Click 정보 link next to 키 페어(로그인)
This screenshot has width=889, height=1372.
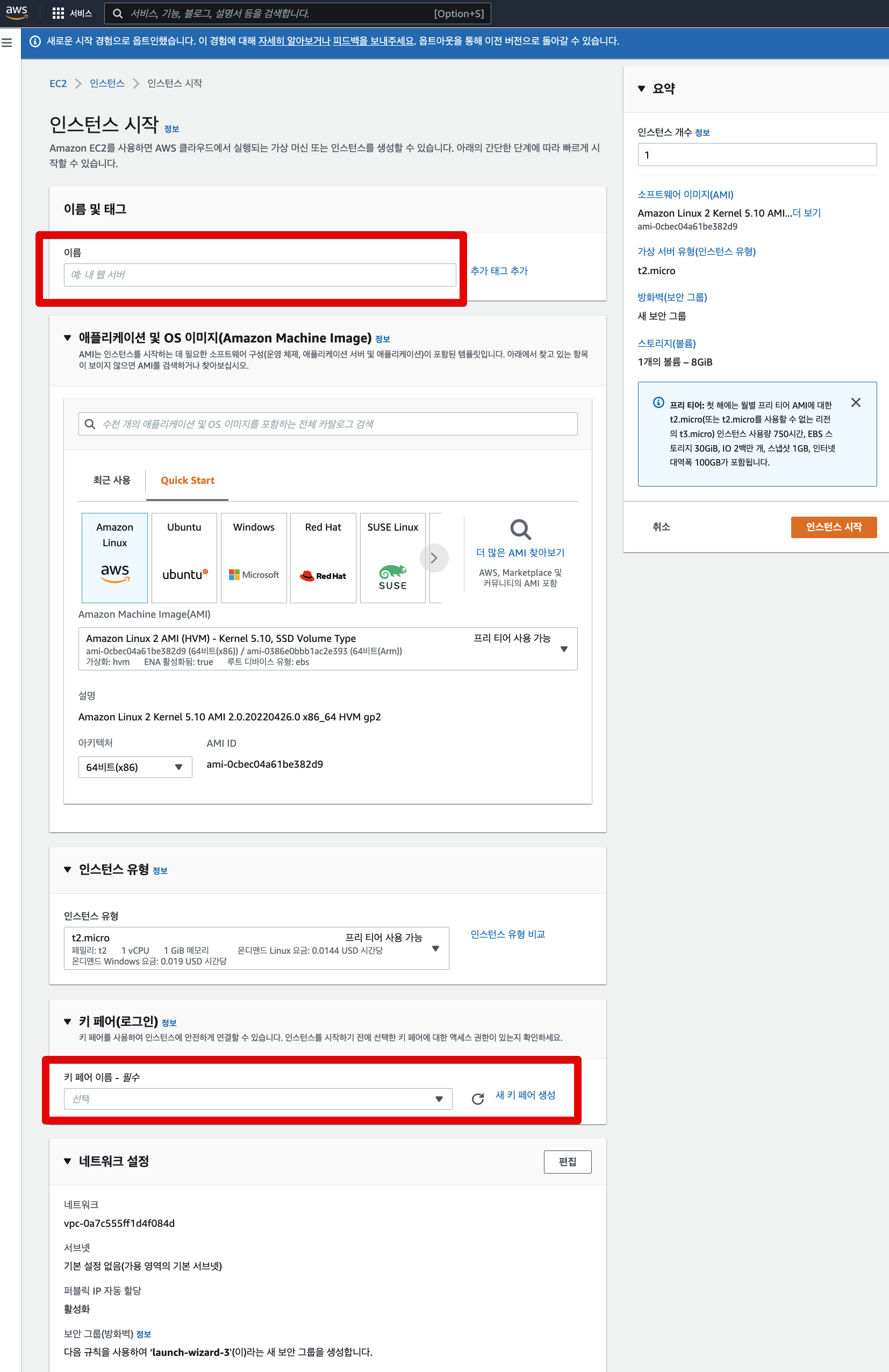tap(169, 1023)
